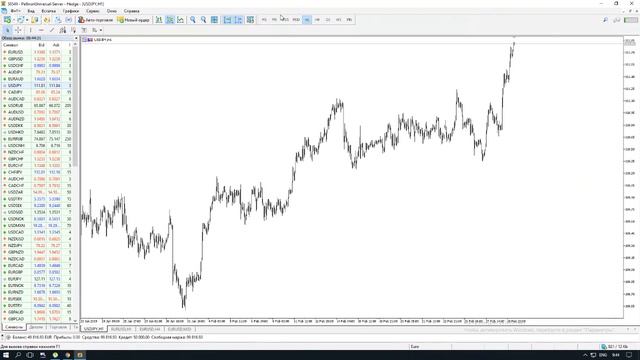Open Windows taskbar search
This screenshot has width=640, height=360.
(x=18, y=355)
